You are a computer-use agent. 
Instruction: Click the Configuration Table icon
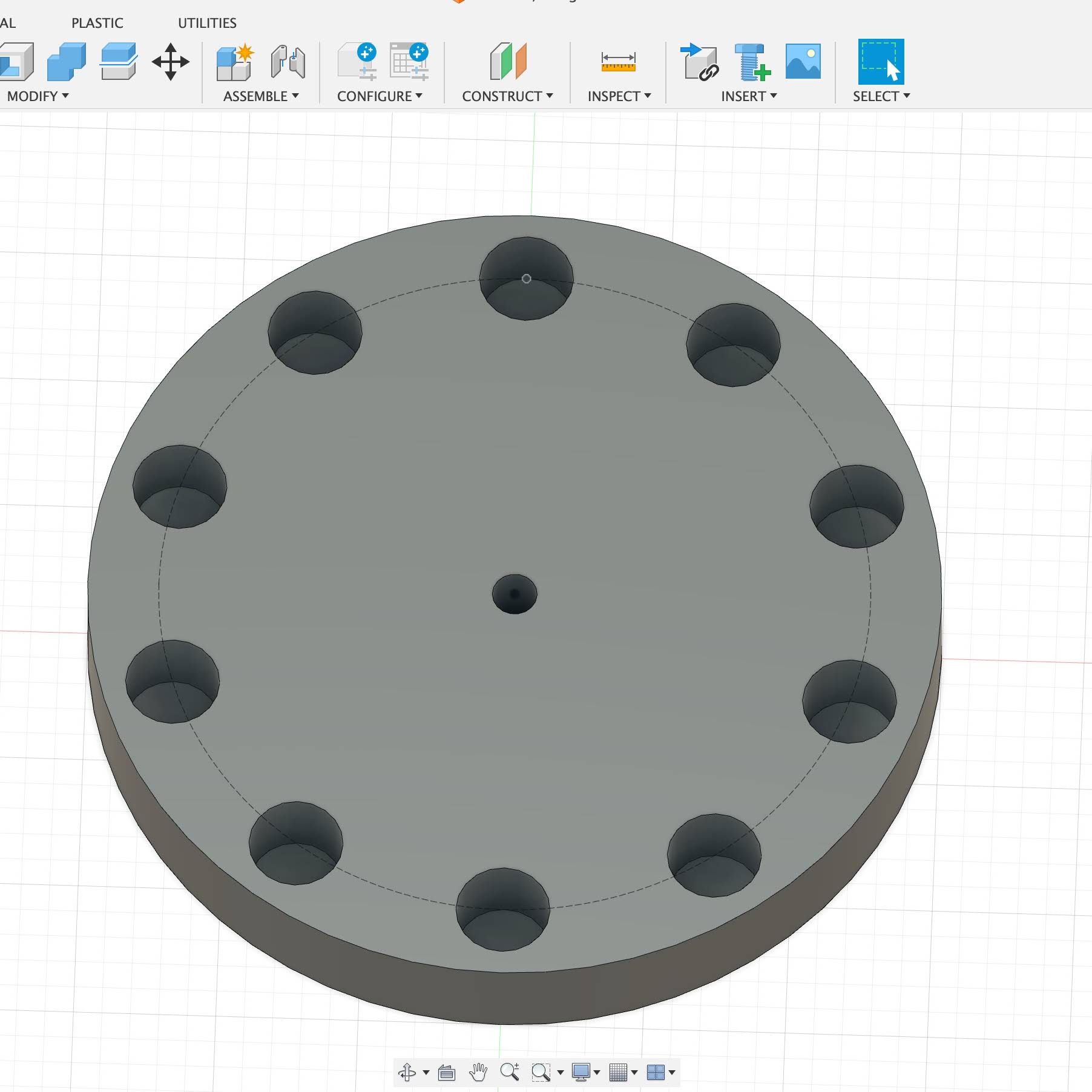coord(409,62)
